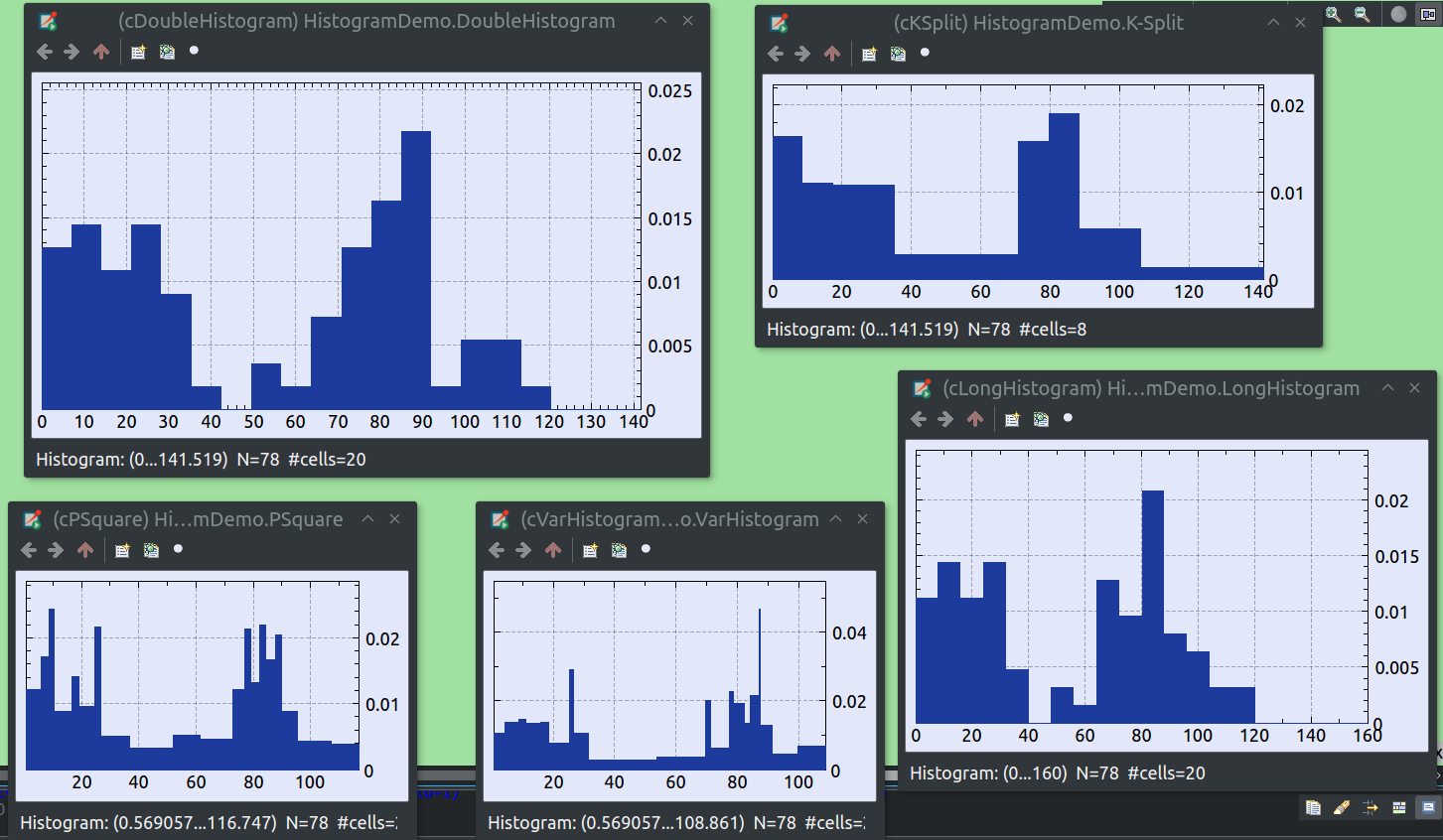Click the white dot button in VarHistogram toolbar
The width and height of the screenshot is (1443, 840).
coord(646,549)
